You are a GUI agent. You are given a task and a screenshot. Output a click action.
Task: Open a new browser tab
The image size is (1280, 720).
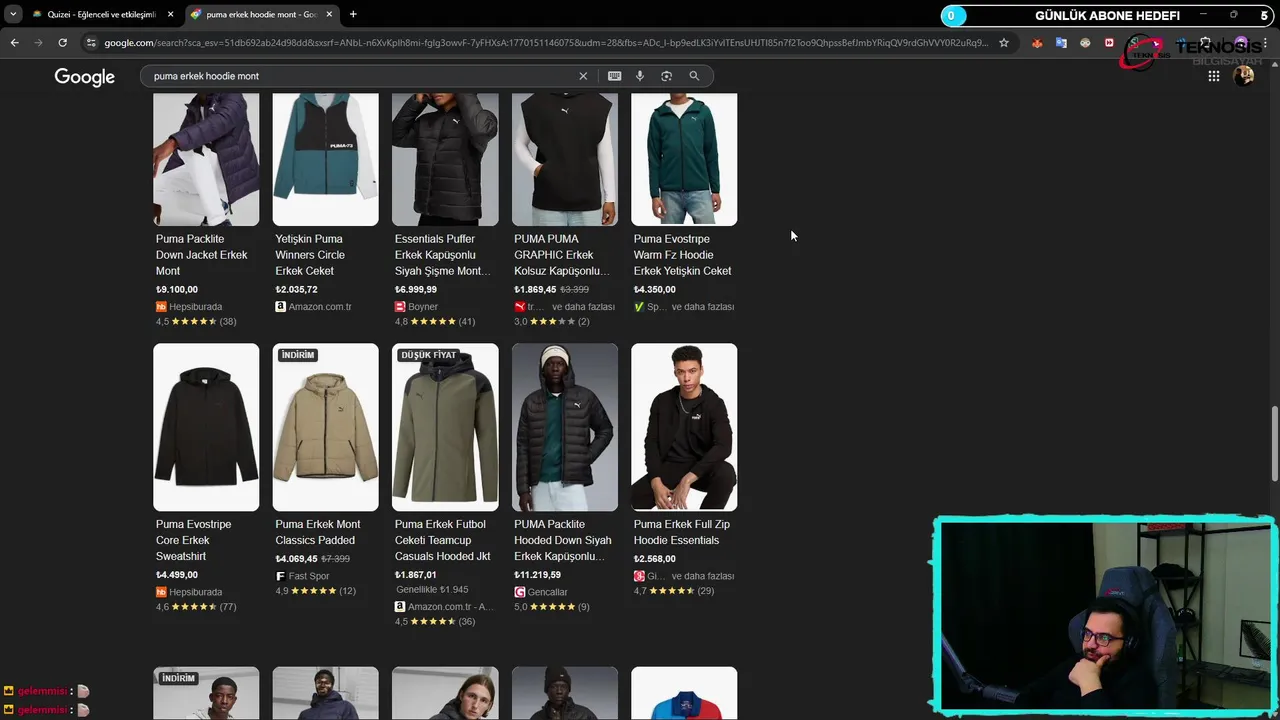[x=353, y=14]
